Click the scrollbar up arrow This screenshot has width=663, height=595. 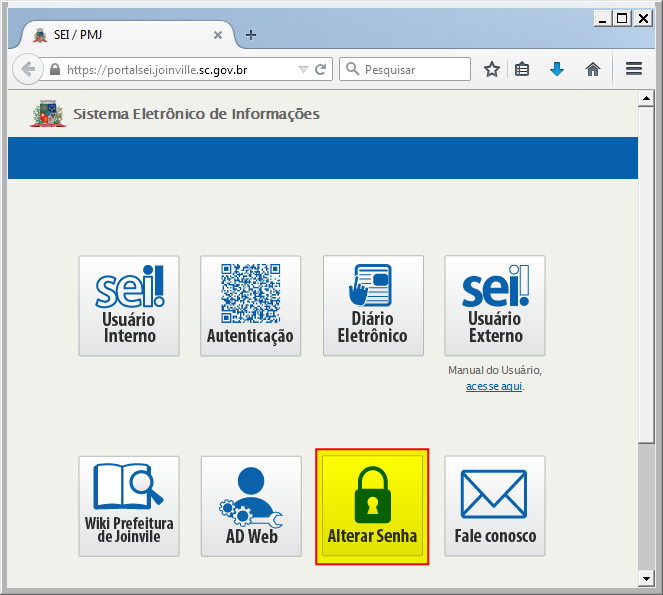(x=646, y=99)
